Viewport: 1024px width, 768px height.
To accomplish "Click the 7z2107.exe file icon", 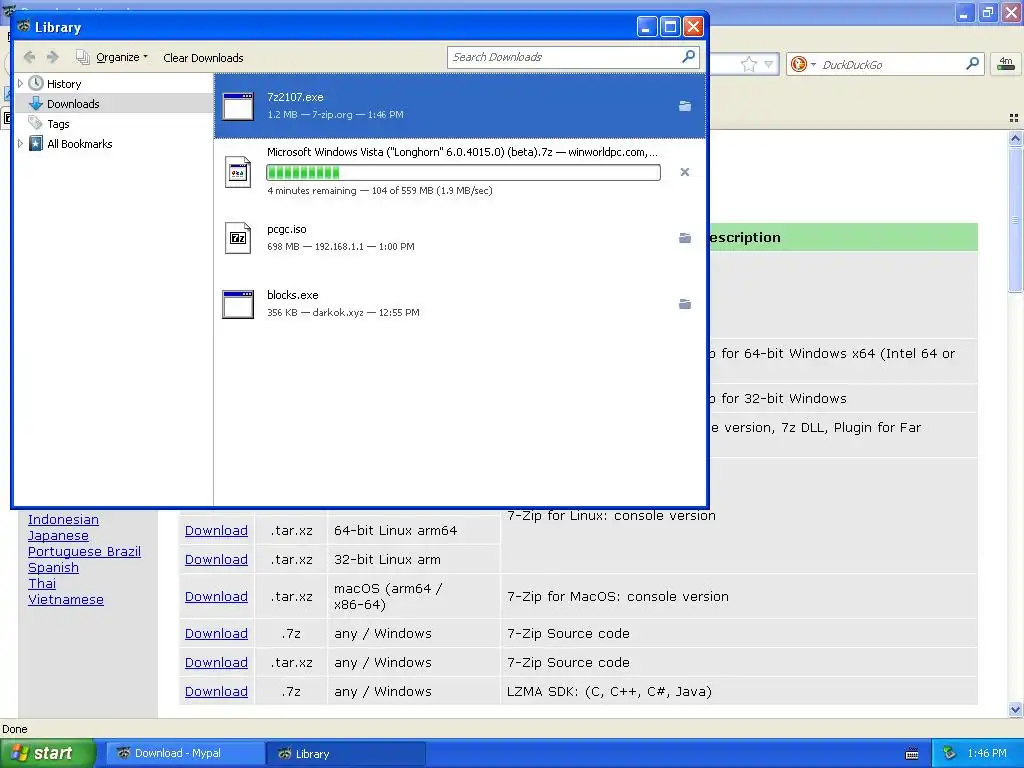I will (x=238, y=106).
